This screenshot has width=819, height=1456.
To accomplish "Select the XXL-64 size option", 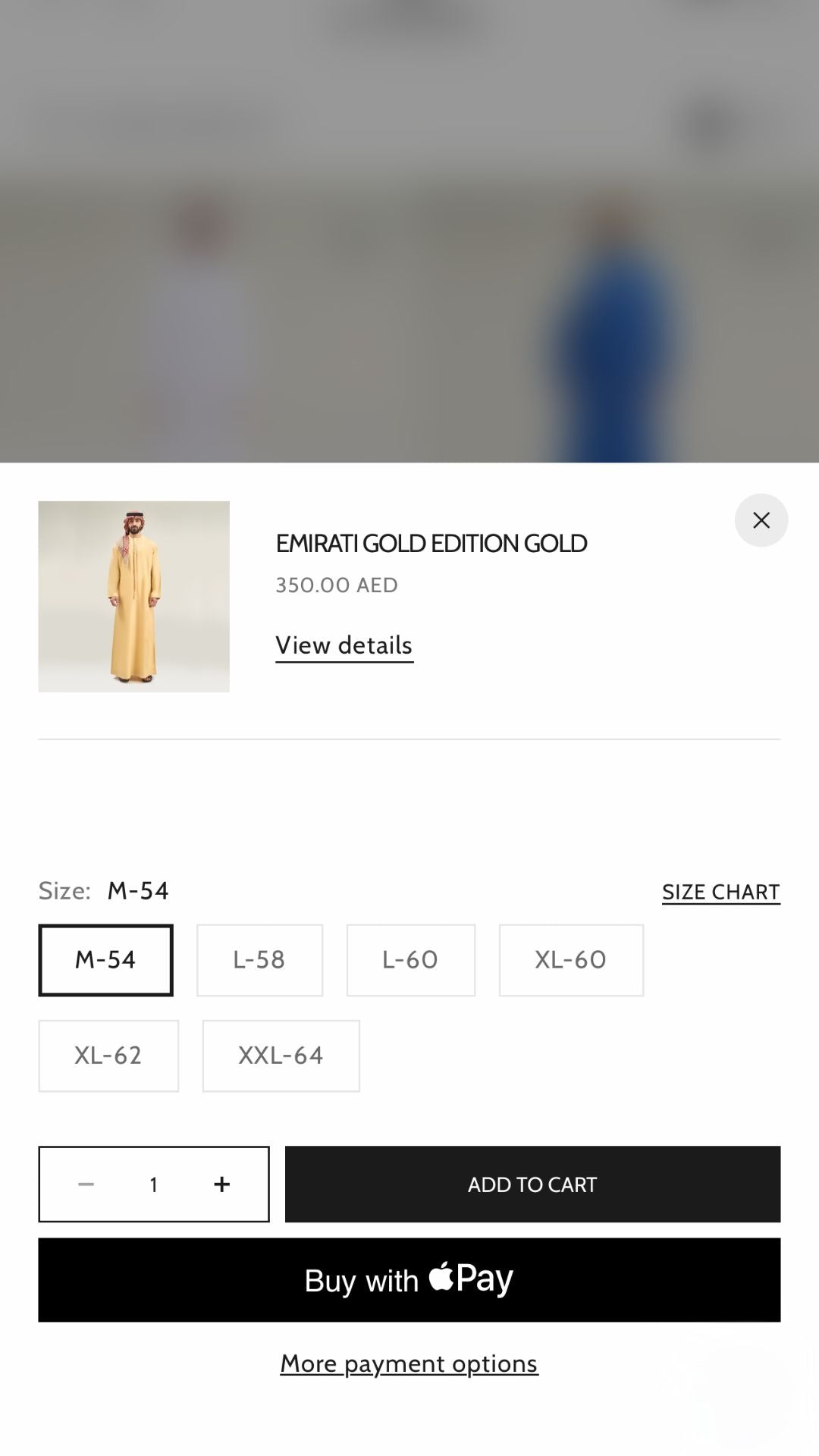I will [281, 1055].
